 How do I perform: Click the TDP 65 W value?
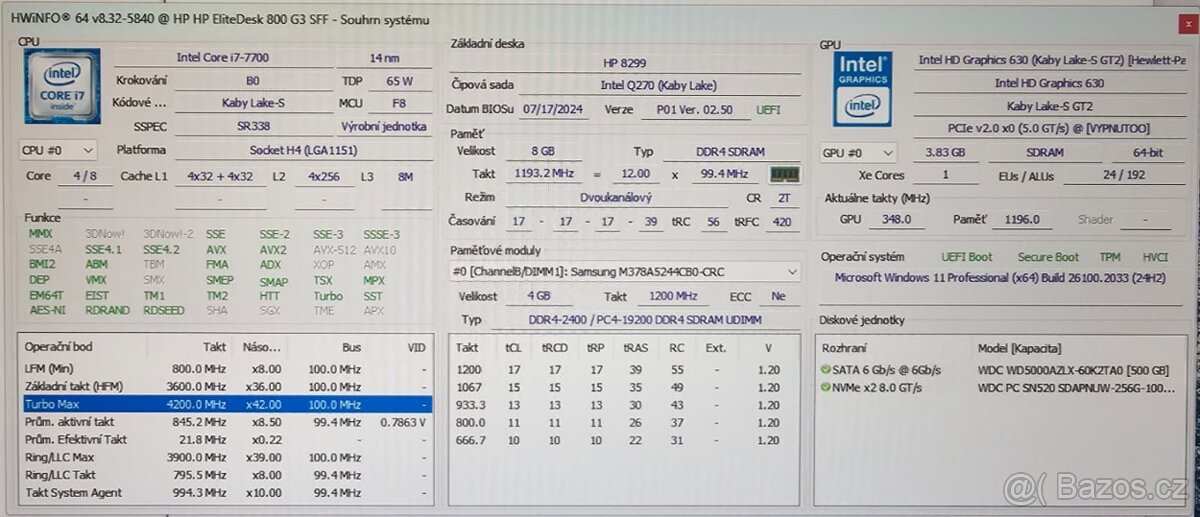click(x=399, y=81)
